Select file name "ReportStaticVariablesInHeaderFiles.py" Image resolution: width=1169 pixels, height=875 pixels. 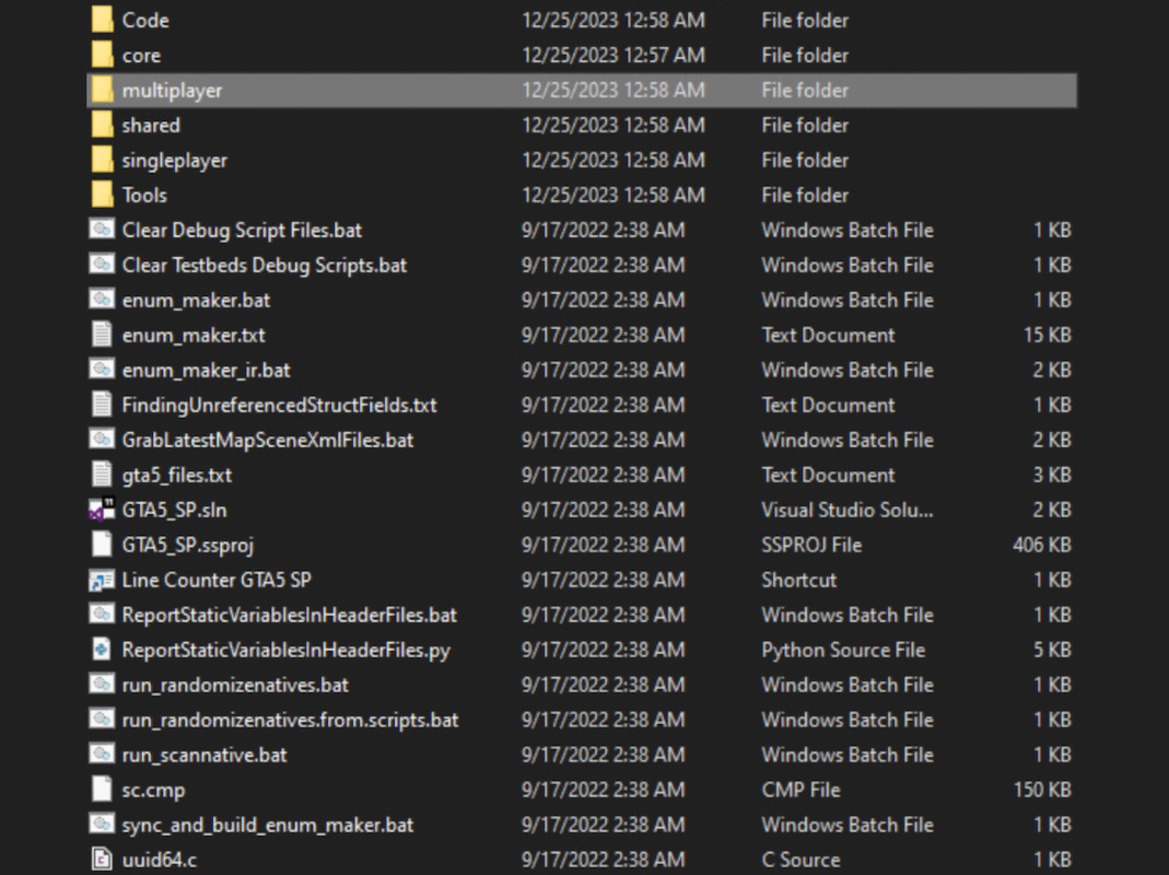pos(286,651)
